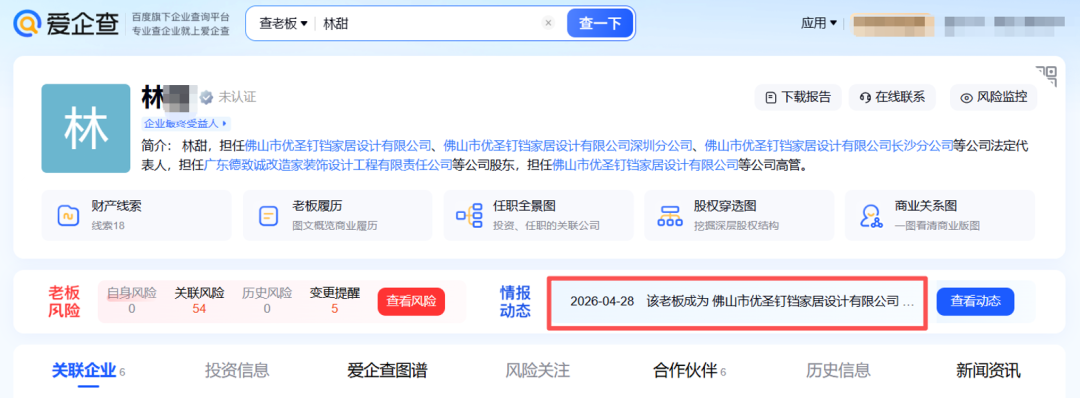The height and width of the screenshot is (398, 1080).
Task: Open the 查老板 search type dropdown
Action: click(x=283, y=23)
